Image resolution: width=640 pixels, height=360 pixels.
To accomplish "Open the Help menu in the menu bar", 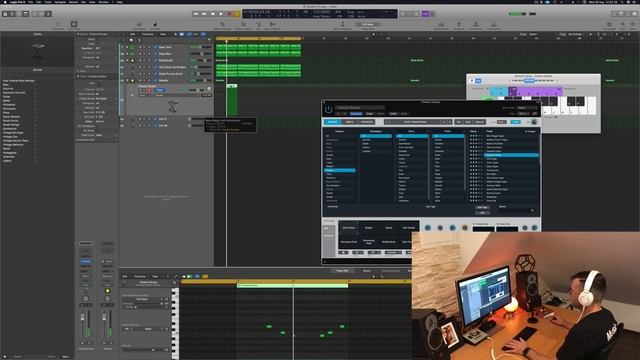I will tap(120, 2).
